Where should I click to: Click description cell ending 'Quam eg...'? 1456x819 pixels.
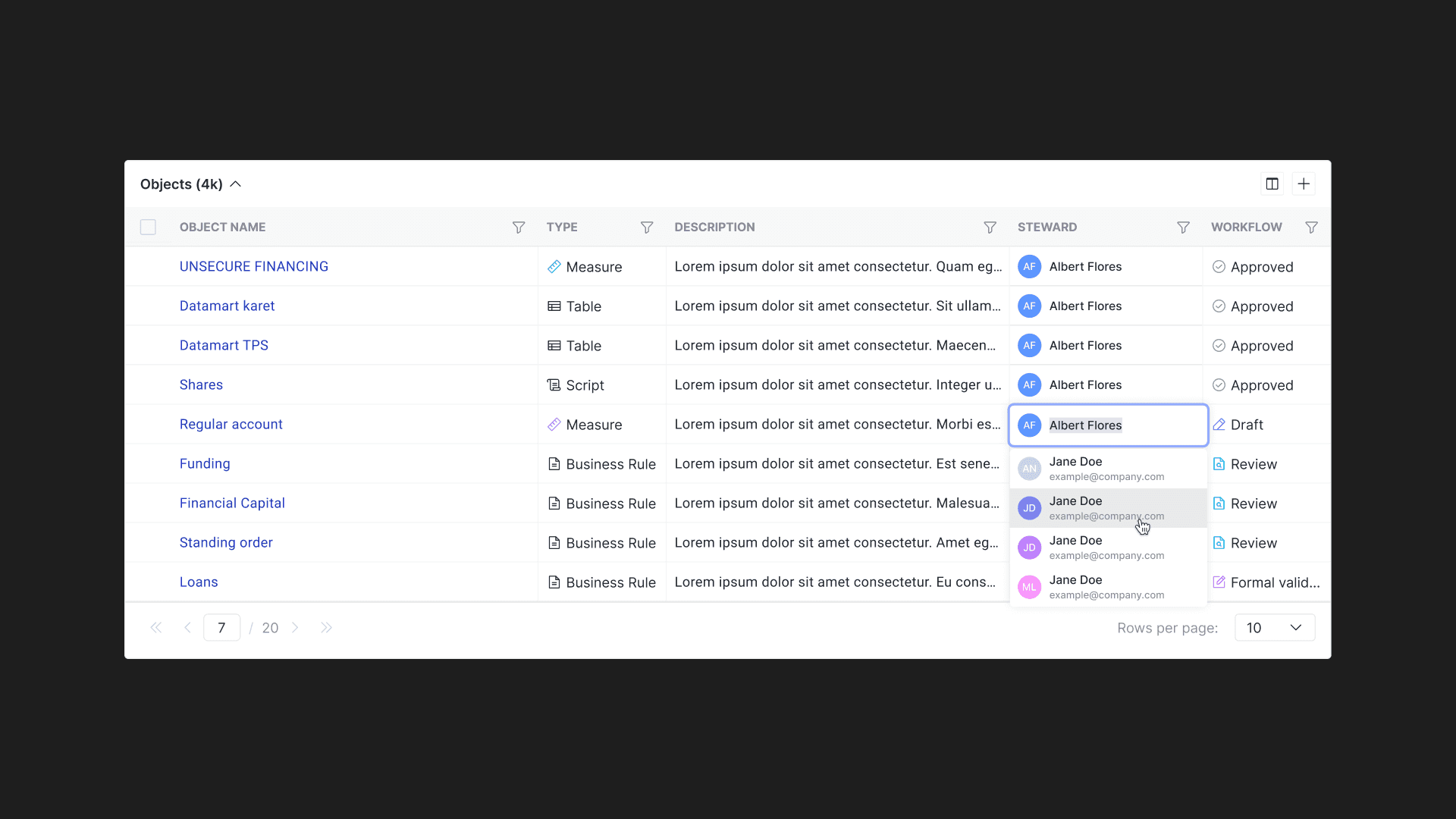pyautogui.click(x=838, y=267)
